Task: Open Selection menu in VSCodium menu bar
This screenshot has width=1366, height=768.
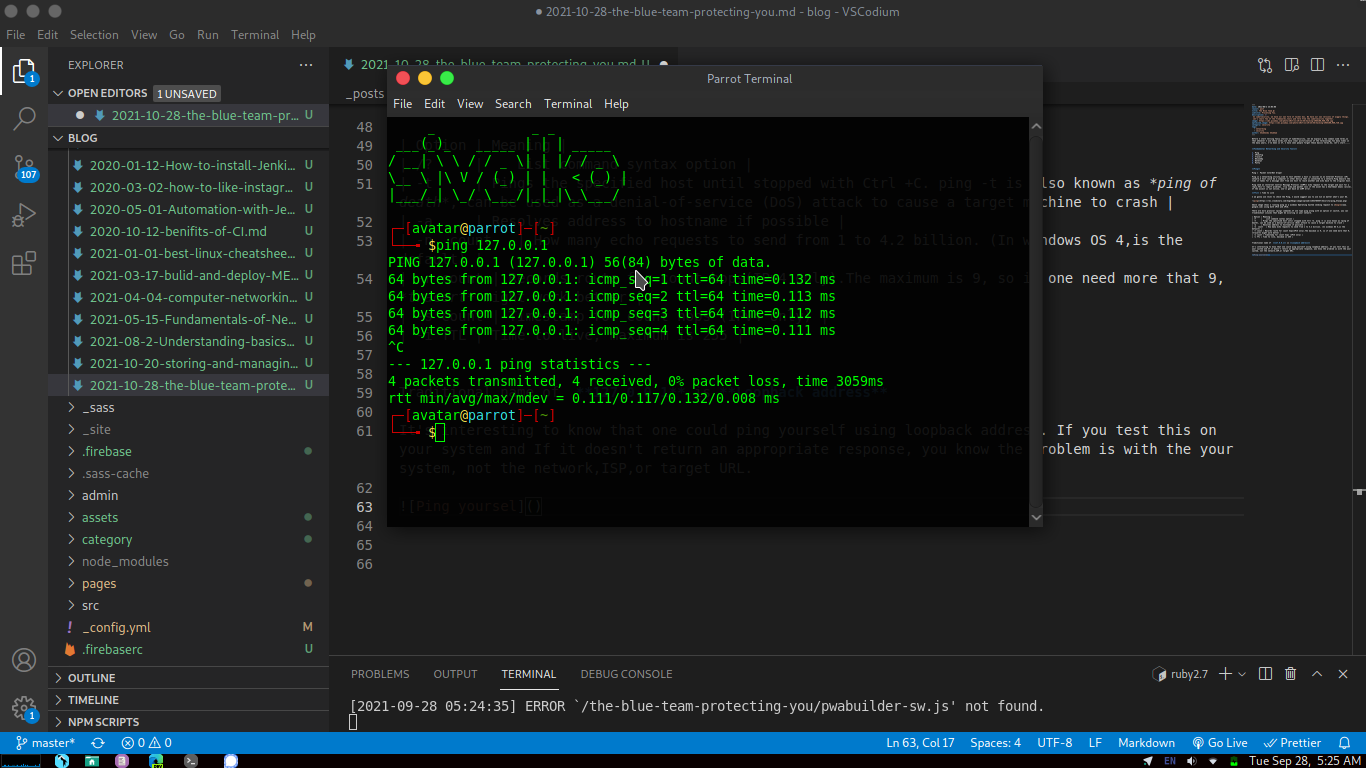Action: tap(94, 34)
